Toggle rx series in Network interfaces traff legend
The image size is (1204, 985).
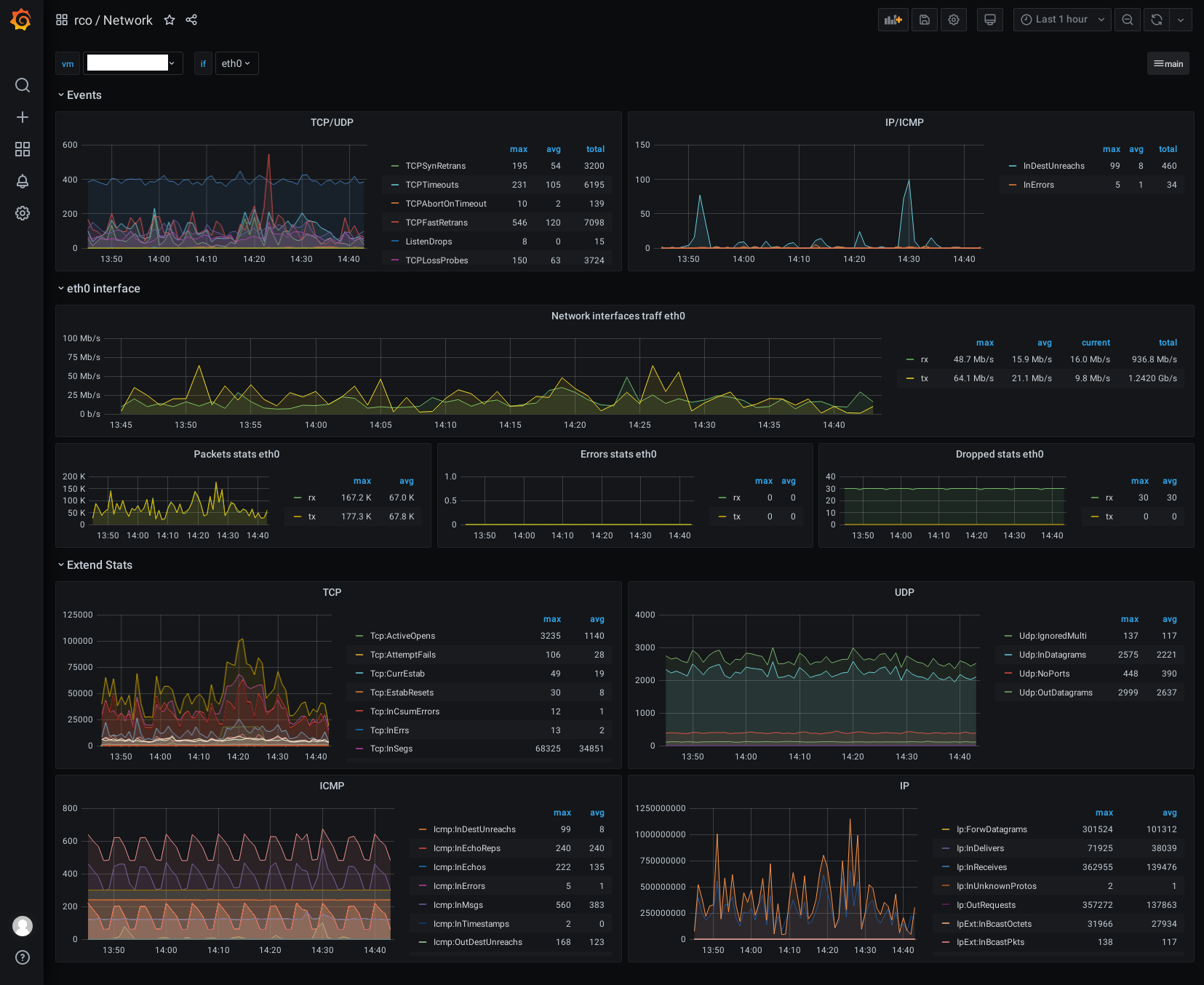(x=925, y=359)
